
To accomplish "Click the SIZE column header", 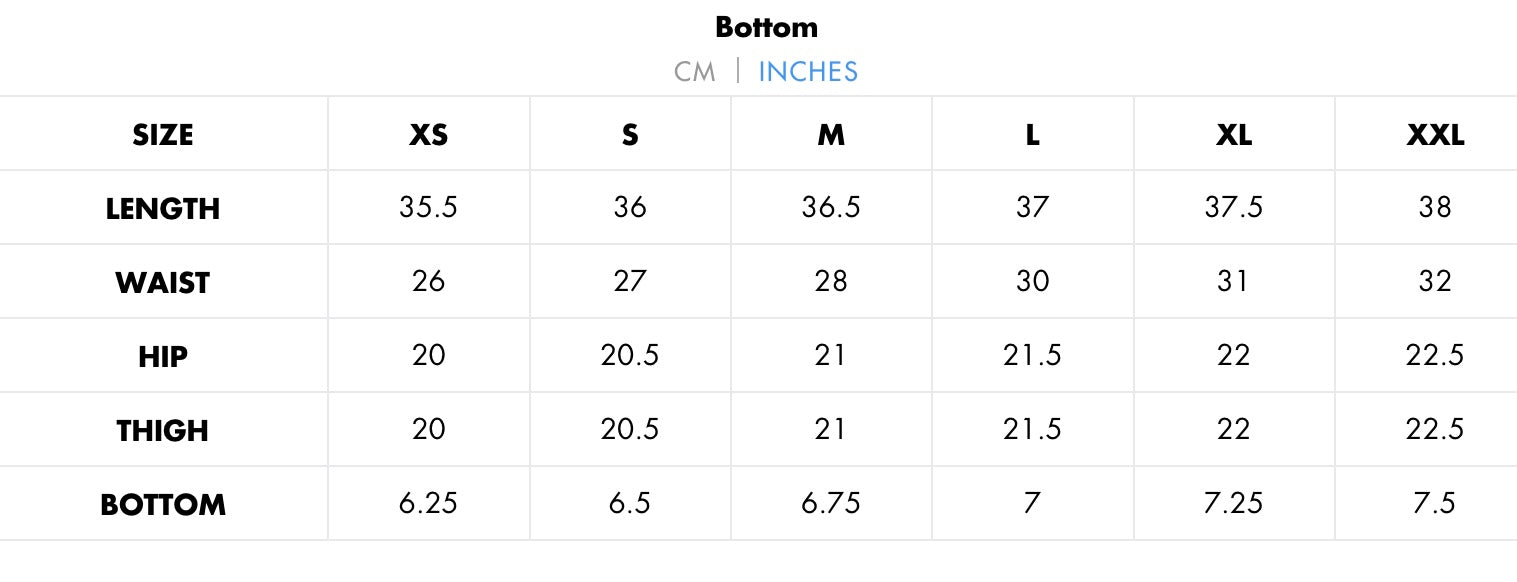I will (163, 135).
